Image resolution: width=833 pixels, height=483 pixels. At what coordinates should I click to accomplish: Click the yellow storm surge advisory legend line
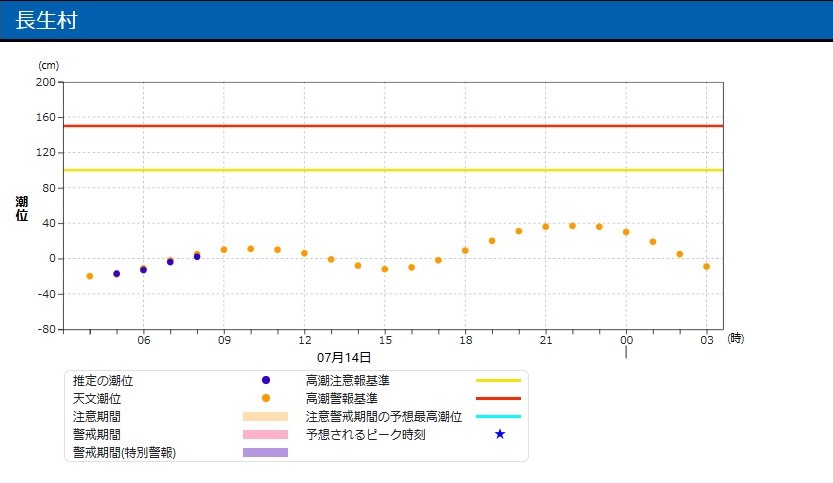coord(498,380)
